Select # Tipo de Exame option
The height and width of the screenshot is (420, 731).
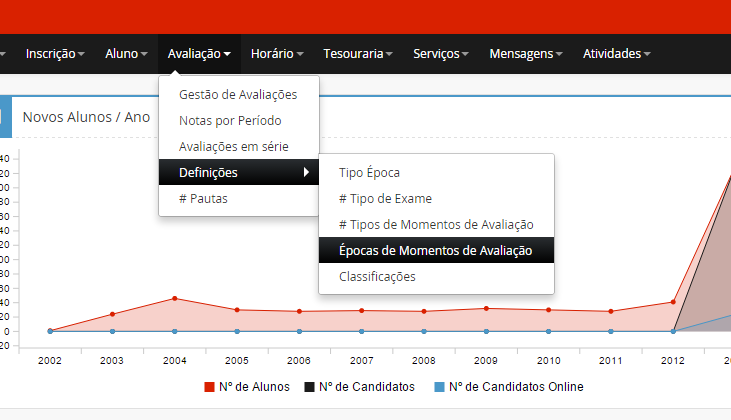(x=385, y=199)
